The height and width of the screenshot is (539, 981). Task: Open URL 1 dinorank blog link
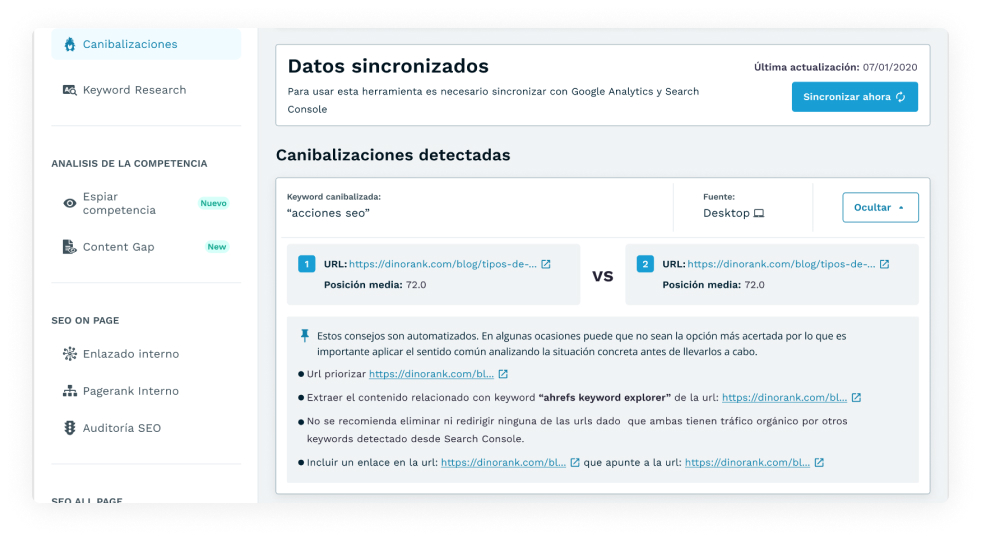[x=442, y=265]
